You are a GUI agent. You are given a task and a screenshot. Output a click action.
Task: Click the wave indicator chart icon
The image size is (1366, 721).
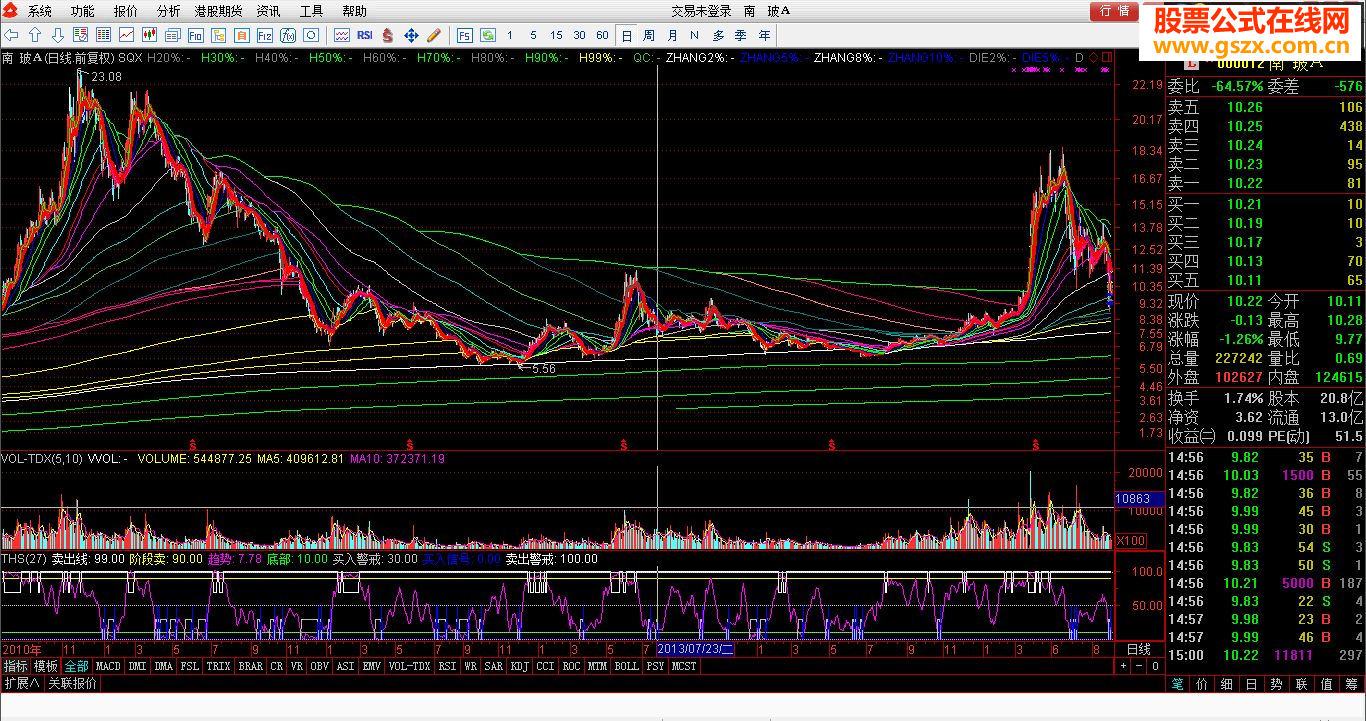click(341, 35)
